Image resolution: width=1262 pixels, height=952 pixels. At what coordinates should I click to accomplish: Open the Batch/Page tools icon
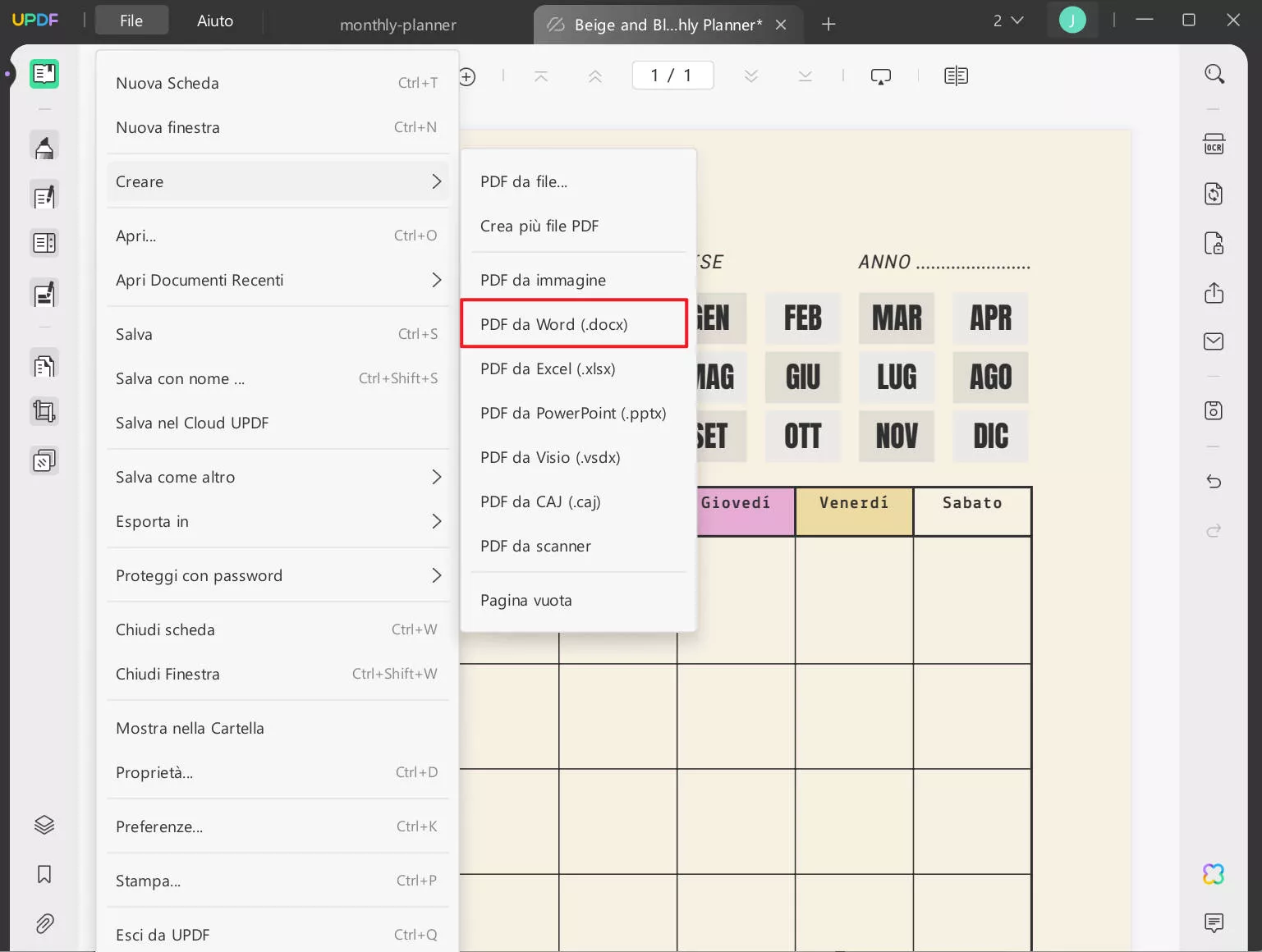[x=44, y=460]
